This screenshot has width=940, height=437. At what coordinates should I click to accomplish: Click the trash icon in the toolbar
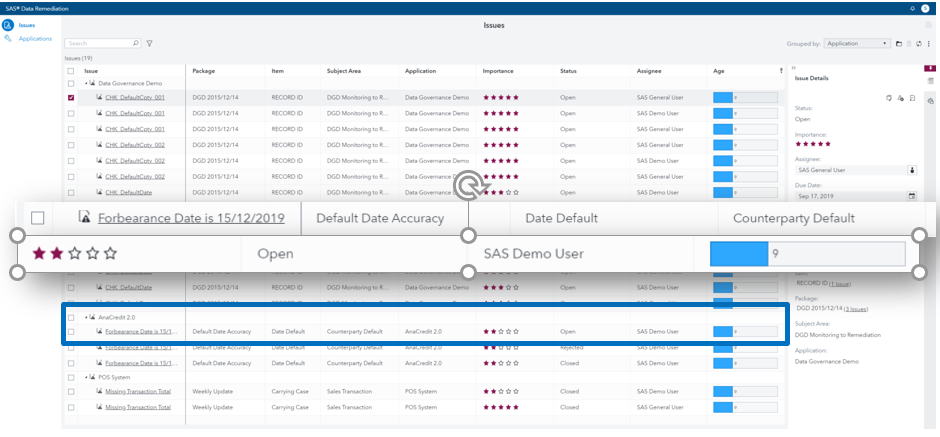tap(909, 44)
